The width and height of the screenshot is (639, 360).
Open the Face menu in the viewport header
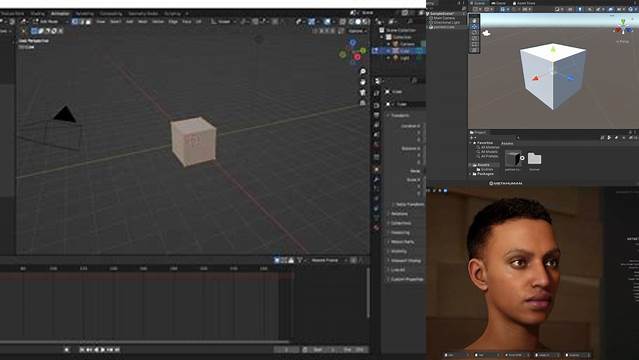click(187, 22)
